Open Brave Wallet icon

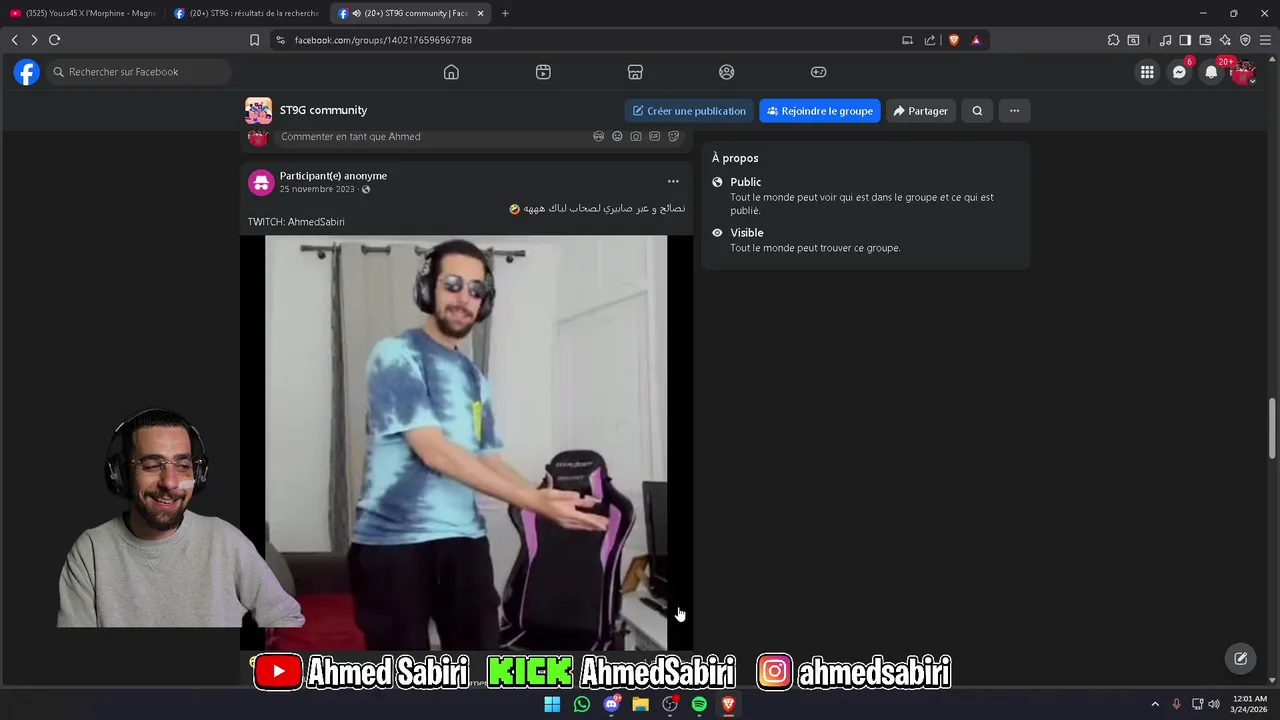tap(1205, 40)
